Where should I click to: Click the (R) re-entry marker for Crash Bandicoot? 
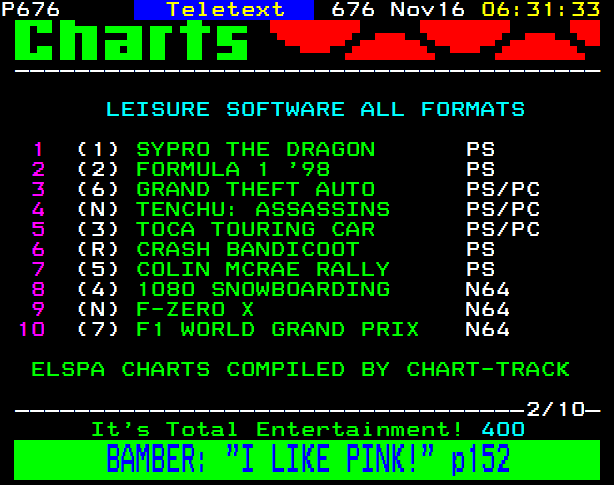click(x=98, y=249)
